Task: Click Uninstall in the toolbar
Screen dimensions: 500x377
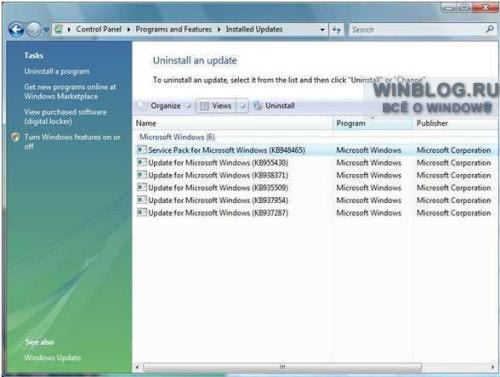Action: click(280, 106)
